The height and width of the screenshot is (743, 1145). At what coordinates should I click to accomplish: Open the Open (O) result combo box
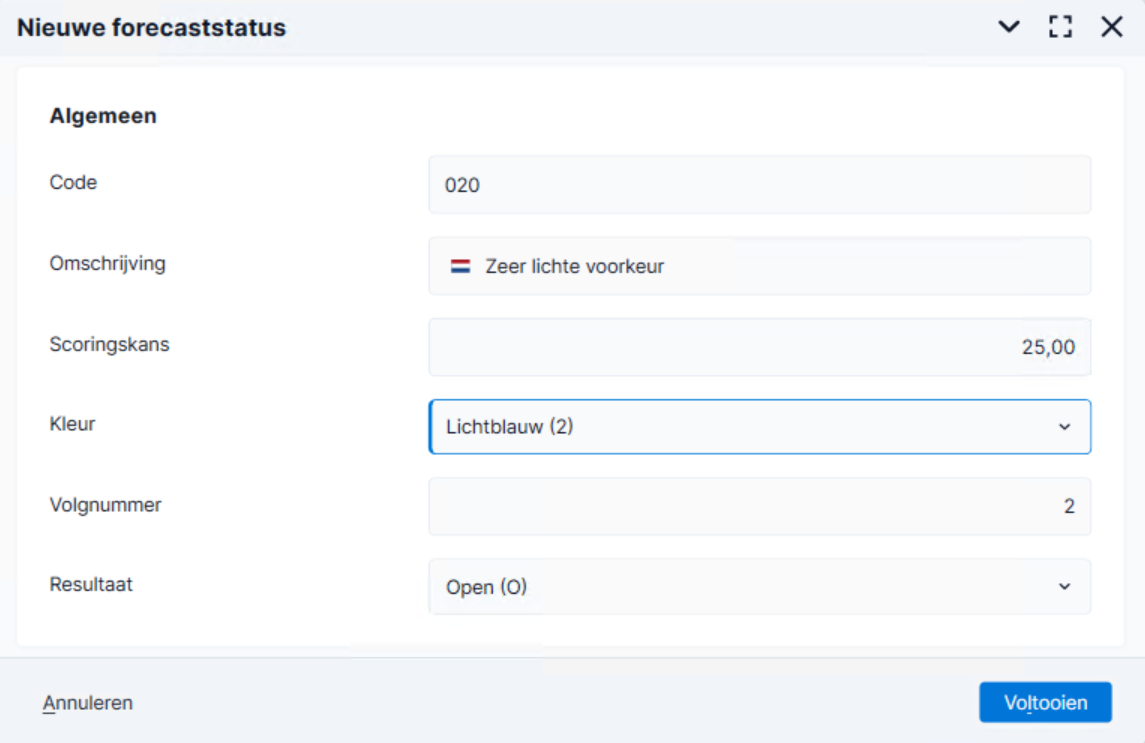pos(759,587)
